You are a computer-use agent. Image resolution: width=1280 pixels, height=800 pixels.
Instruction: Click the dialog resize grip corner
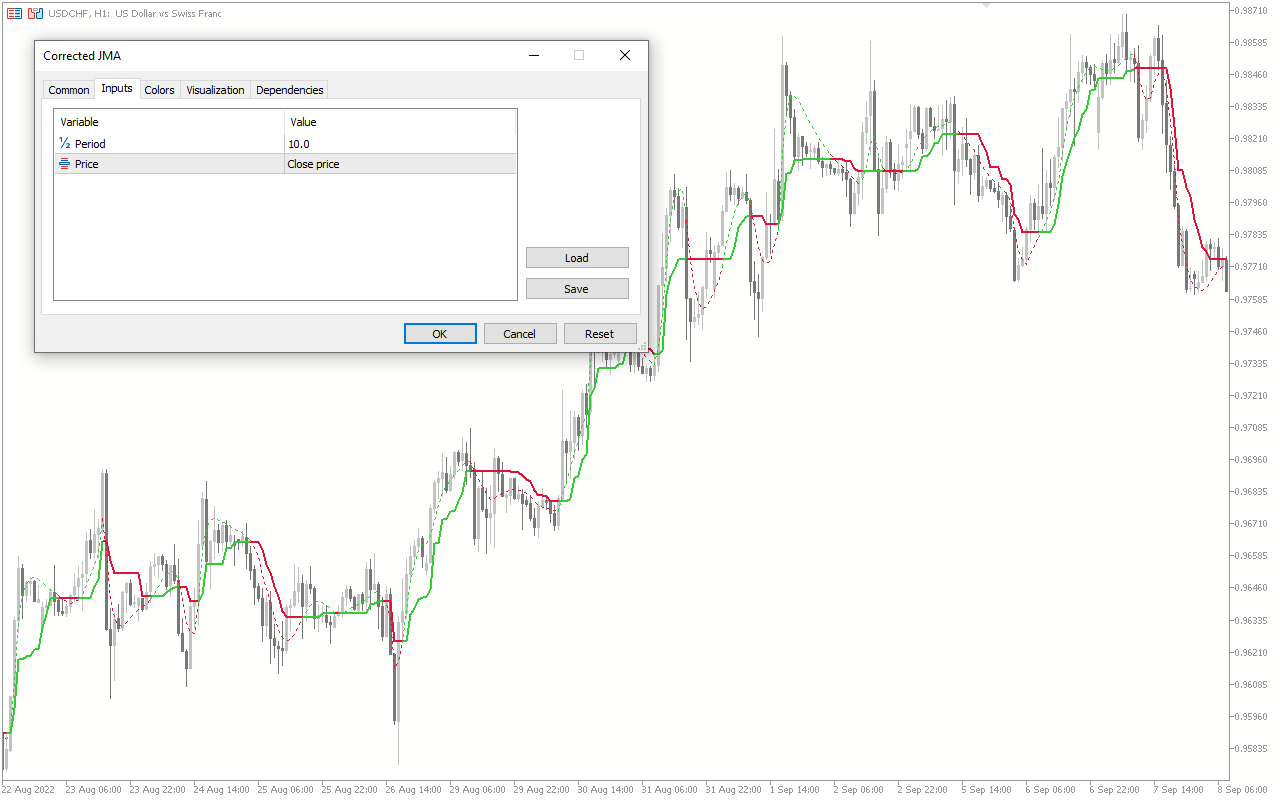pyautogui.click(x=642, y=346)
